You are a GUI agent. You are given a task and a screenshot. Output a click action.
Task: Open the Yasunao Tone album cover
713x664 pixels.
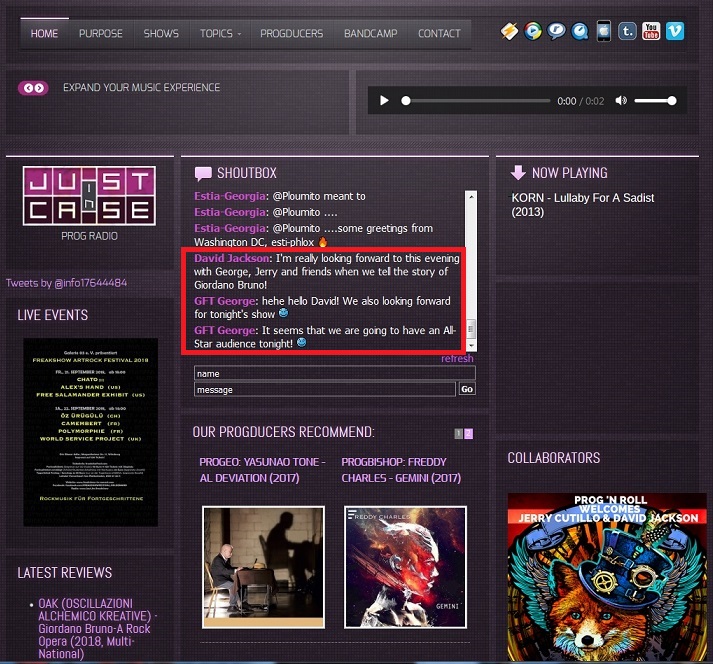coord(263,567)
